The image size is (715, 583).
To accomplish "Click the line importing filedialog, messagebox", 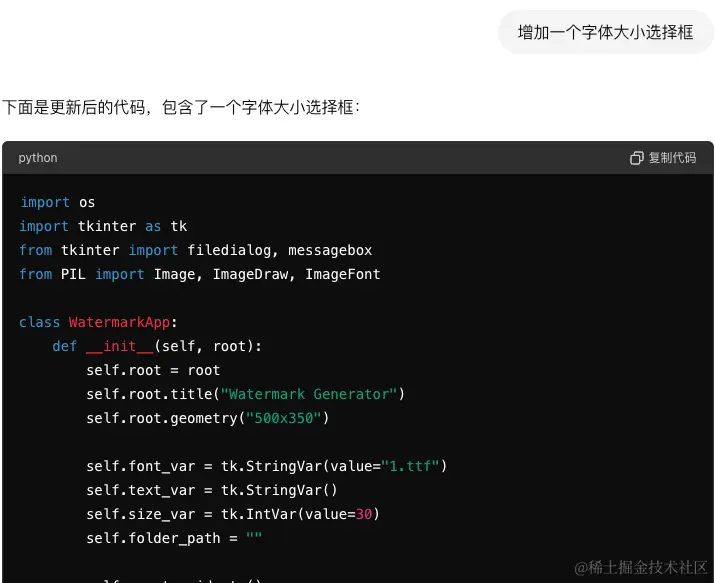I will (x=196, y=250).
